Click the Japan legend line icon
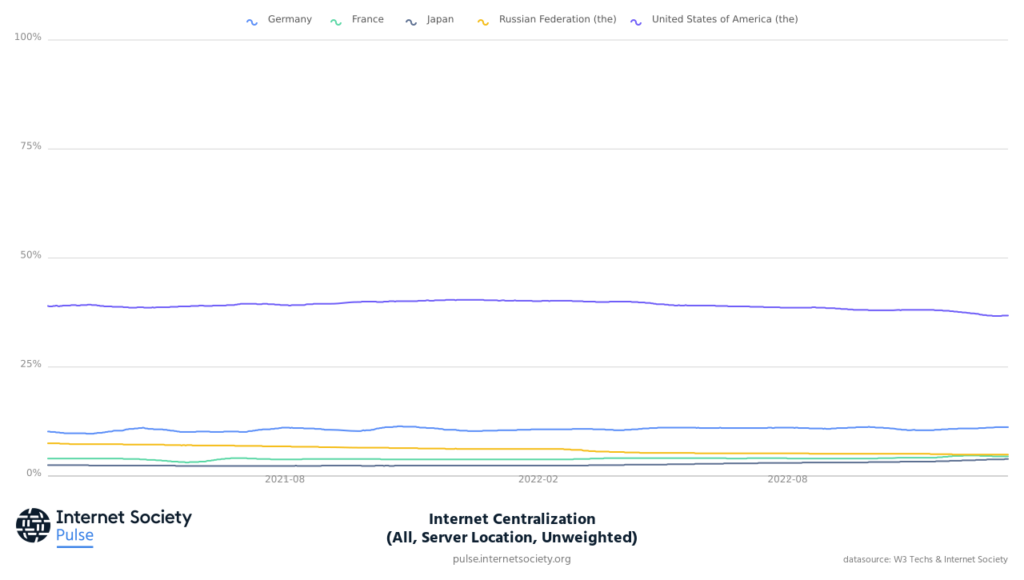 [411, 21]
